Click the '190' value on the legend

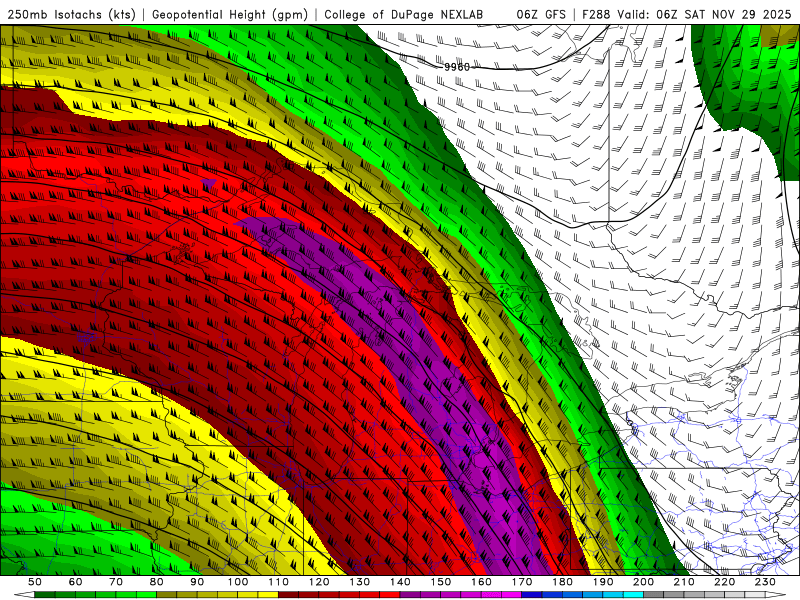[x=603, y=582]
